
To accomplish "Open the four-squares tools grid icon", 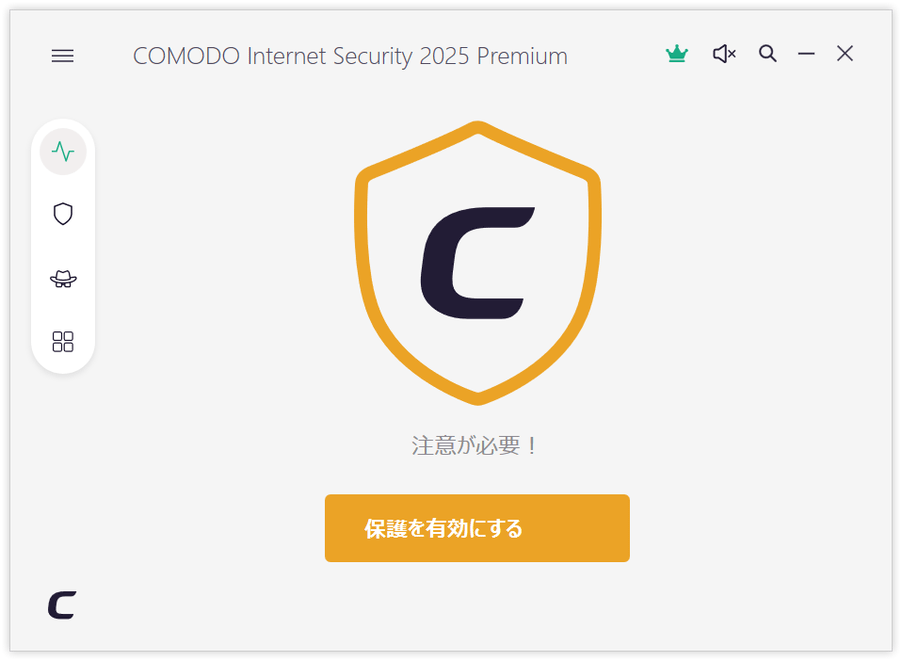I will point(63,341).
